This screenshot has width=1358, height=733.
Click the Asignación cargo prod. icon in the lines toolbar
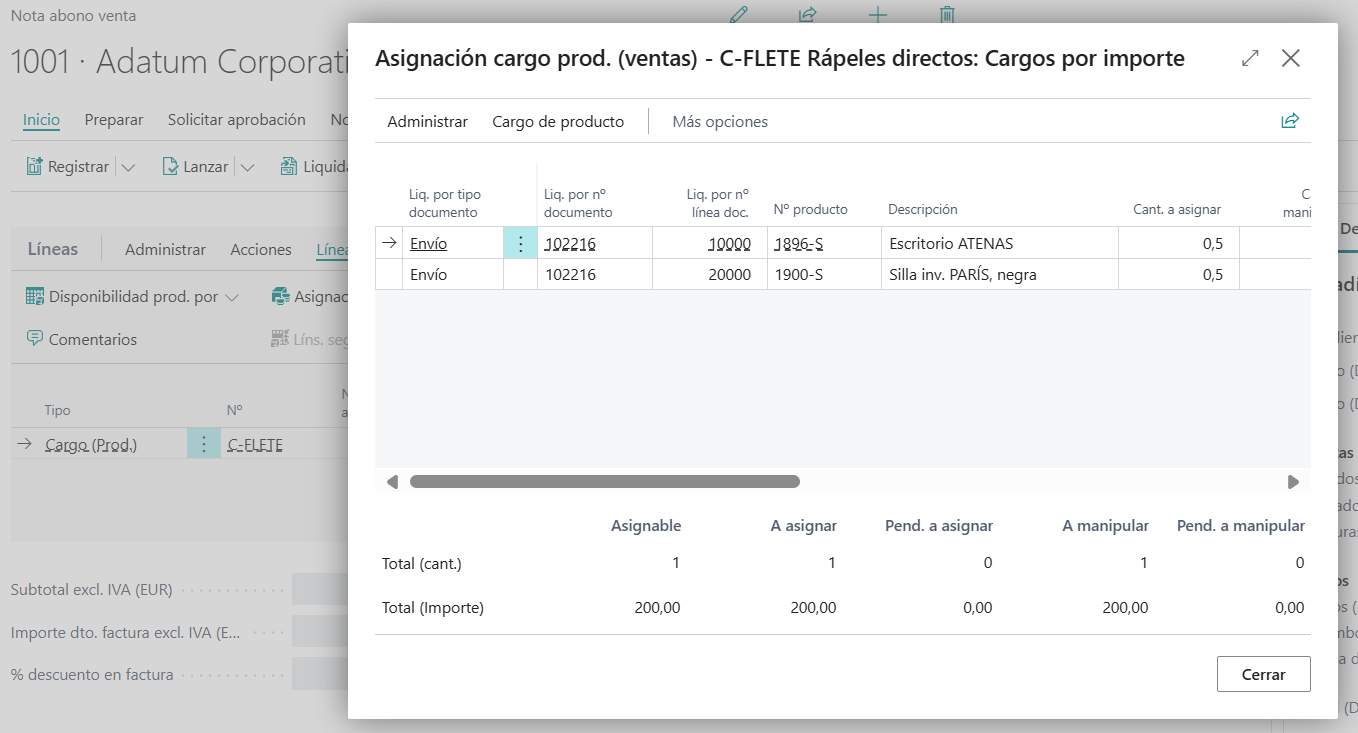280,297
